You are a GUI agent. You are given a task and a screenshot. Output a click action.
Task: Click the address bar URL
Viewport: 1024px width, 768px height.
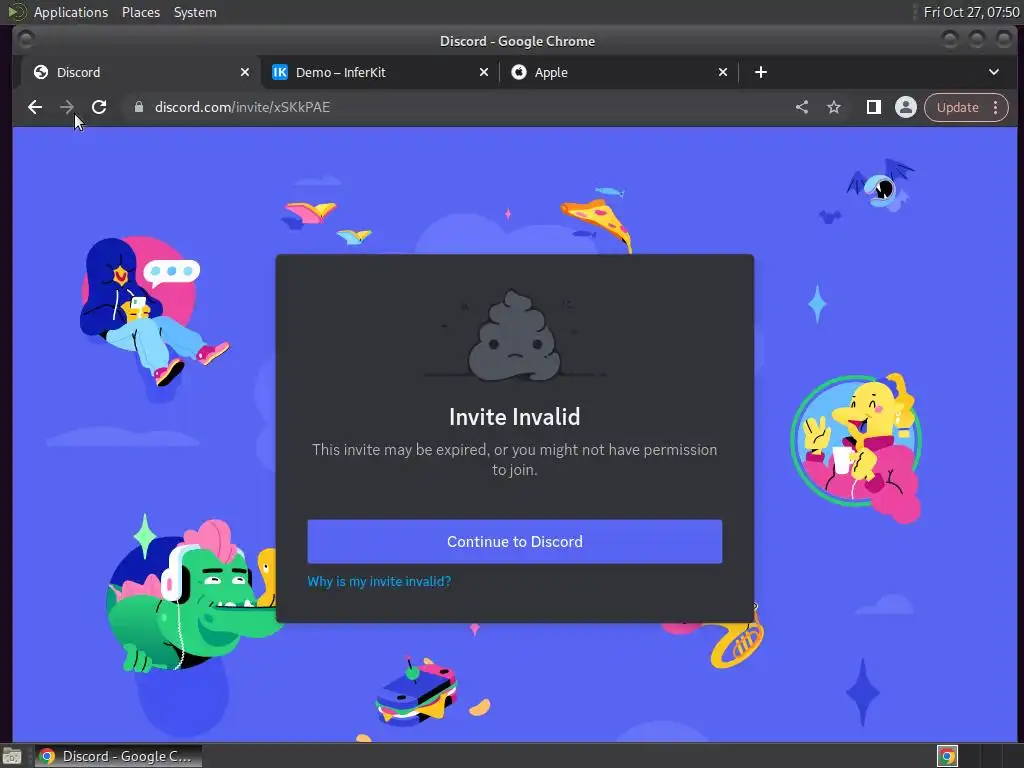pyautogui.click(x=242, y=107)
